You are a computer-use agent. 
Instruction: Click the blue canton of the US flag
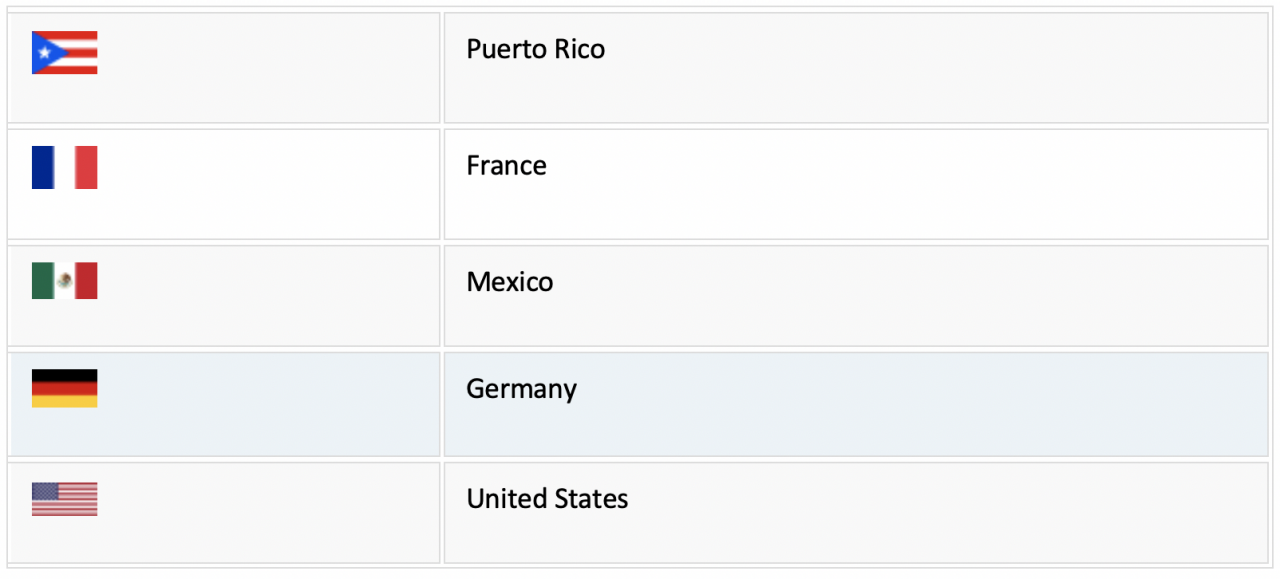[45, 490]
